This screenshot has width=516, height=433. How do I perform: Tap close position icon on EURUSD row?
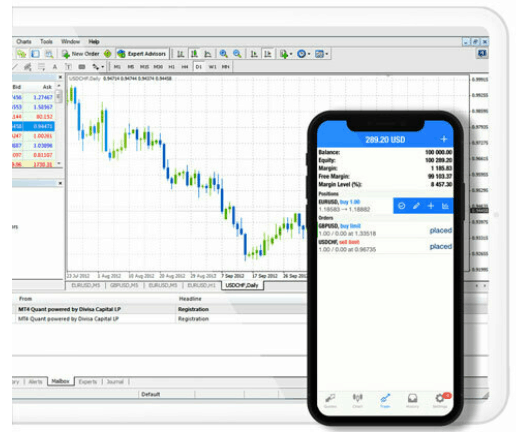coord(402,206)
